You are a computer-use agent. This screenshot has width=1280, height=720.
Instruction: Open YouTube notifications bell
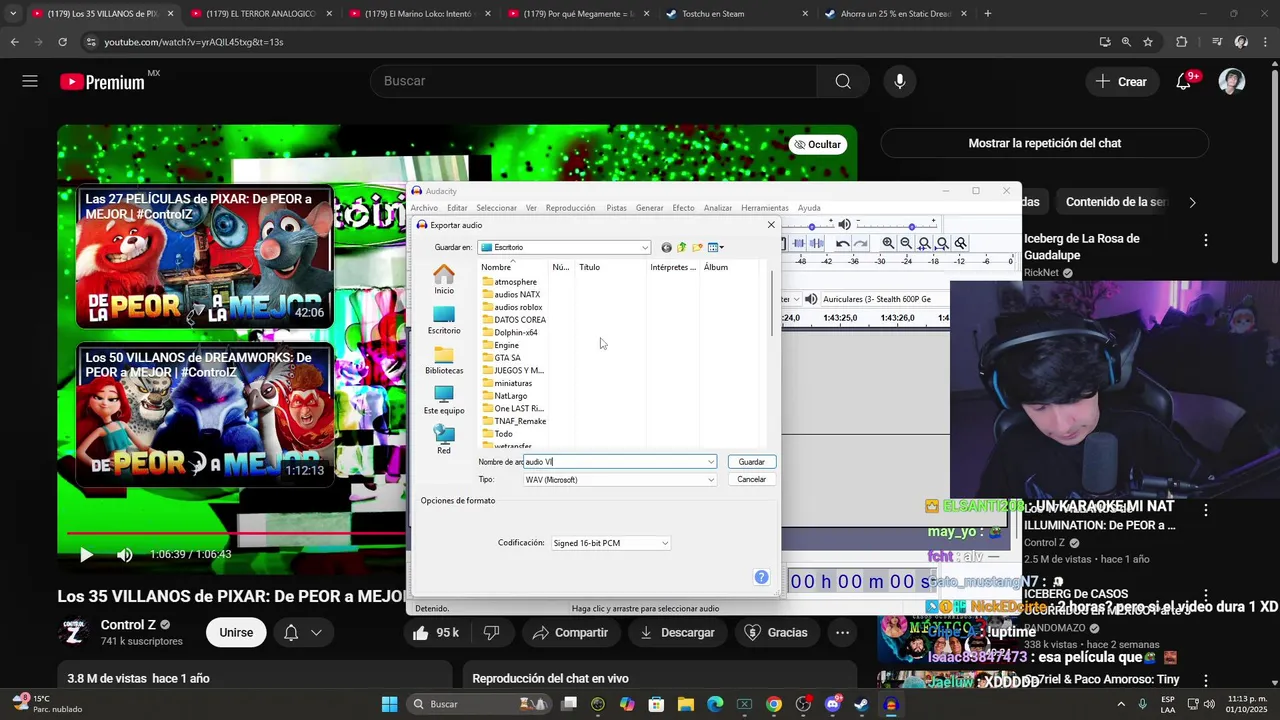tap(1183, 82)
